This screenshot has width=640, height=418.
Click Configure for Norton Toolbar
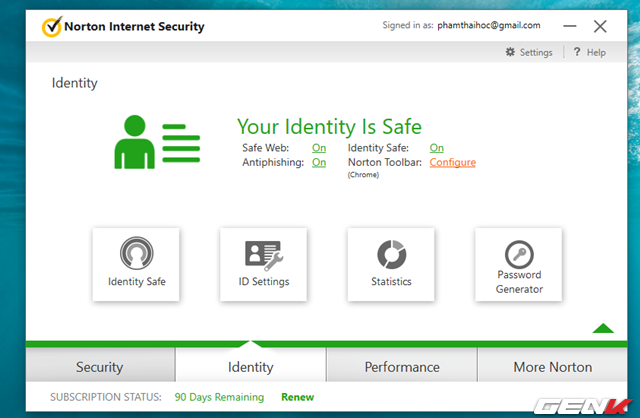[x=453, y=162]
